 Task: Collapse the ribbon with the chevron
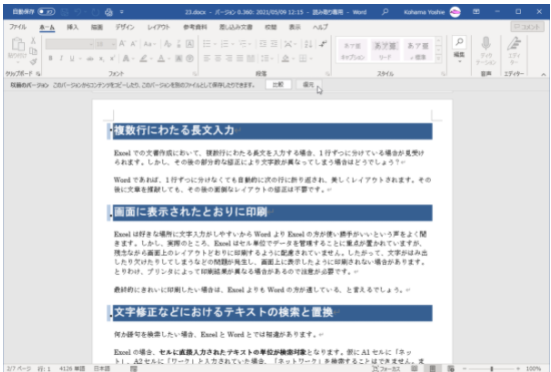coord(544,74)
